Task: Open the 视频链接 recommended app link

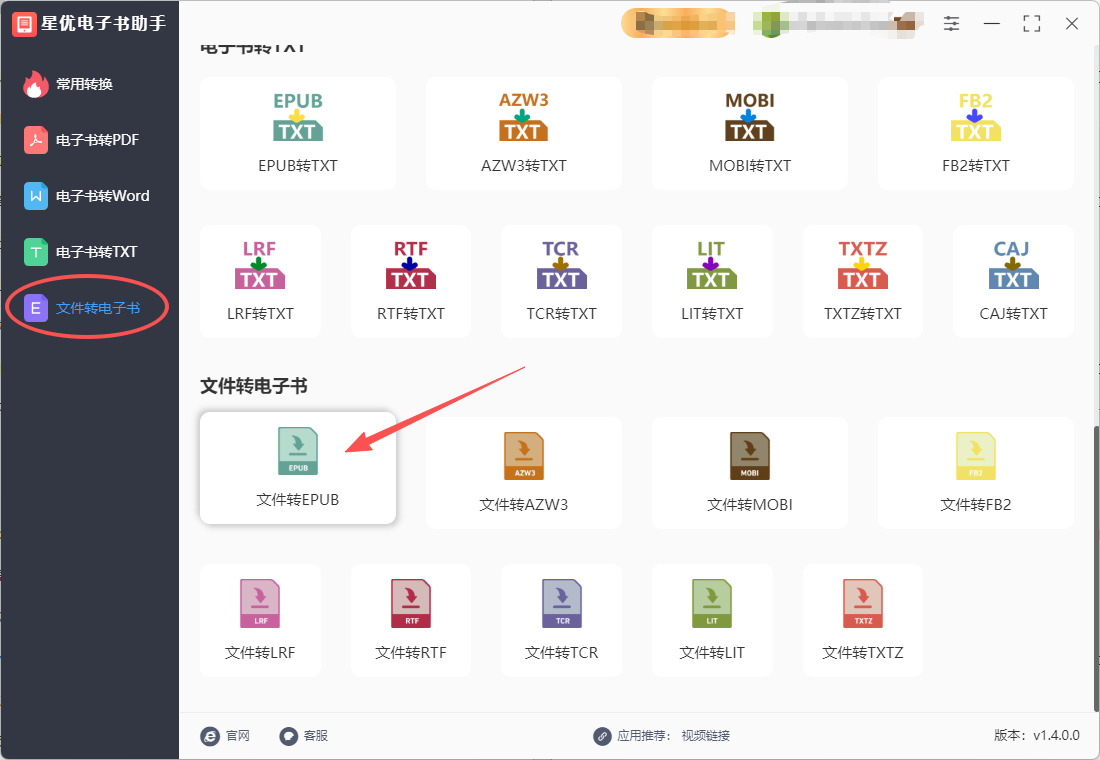Action: [x=706, y=735]
